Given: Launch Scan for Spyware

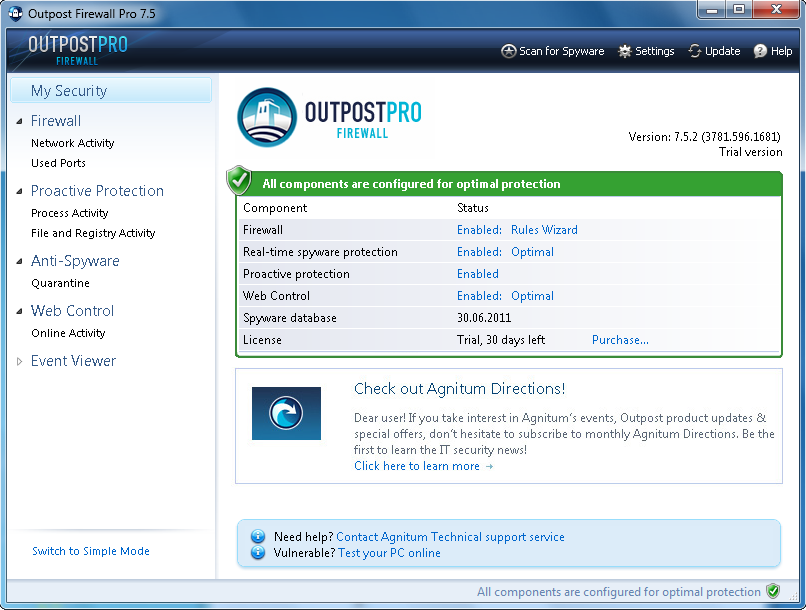Looking at the screenshot, I should (x=552, y=50).
